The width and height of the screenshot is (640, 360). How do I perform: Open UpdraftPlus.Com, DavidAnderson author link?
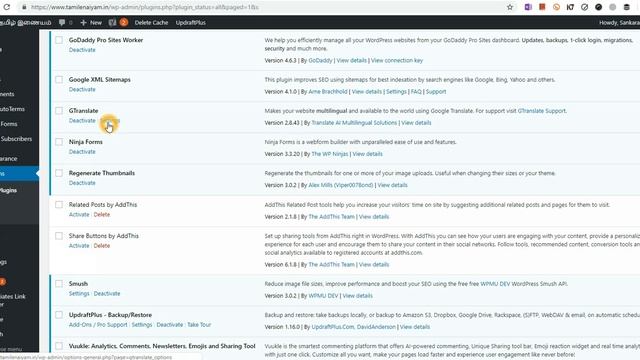tap(353, 327)
